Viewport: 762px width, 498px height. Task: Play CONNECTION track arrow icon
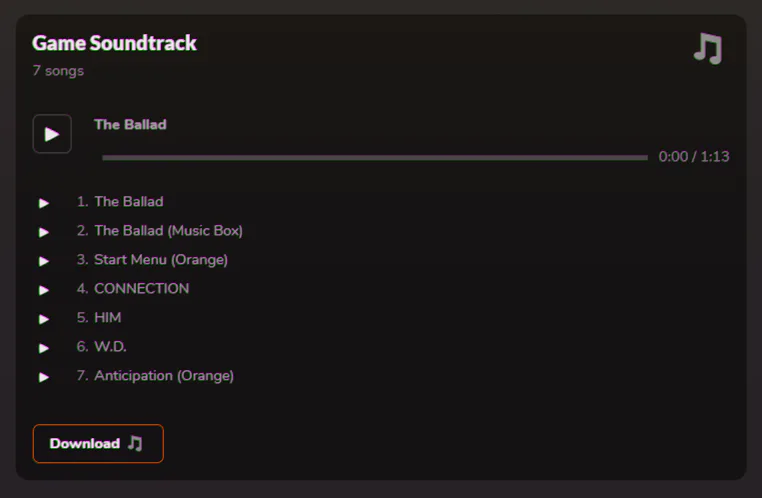(44, 290)
